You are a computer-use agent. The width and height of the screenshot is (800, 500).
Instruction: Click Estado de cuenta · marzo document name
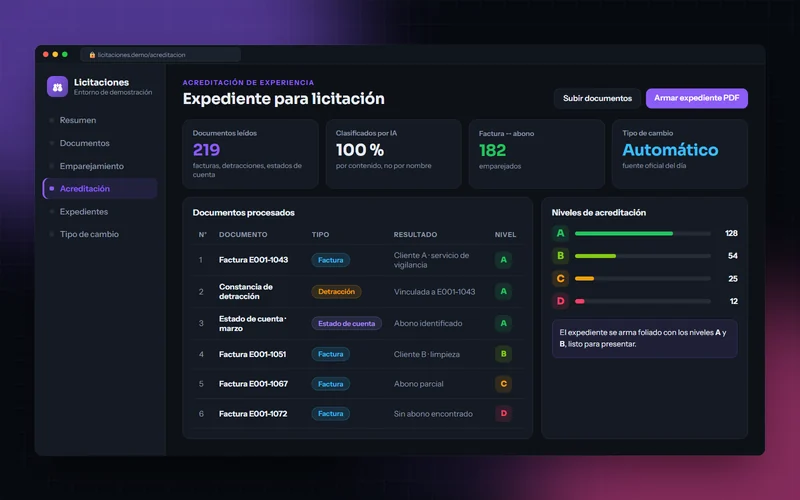tap(253, 323)
